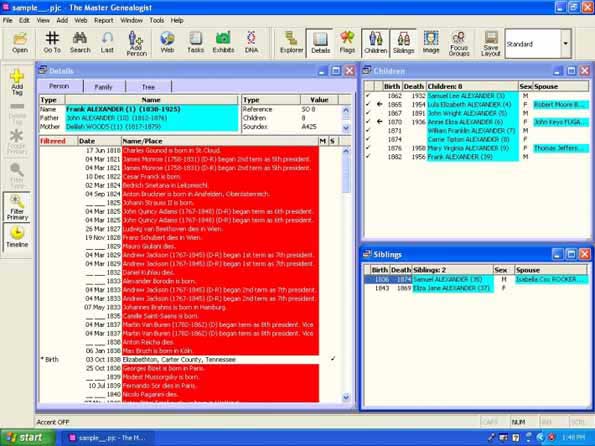Click the Death column header in Siblings
The width and height of the screenshot is (595, 446).
tap(401, 270)
